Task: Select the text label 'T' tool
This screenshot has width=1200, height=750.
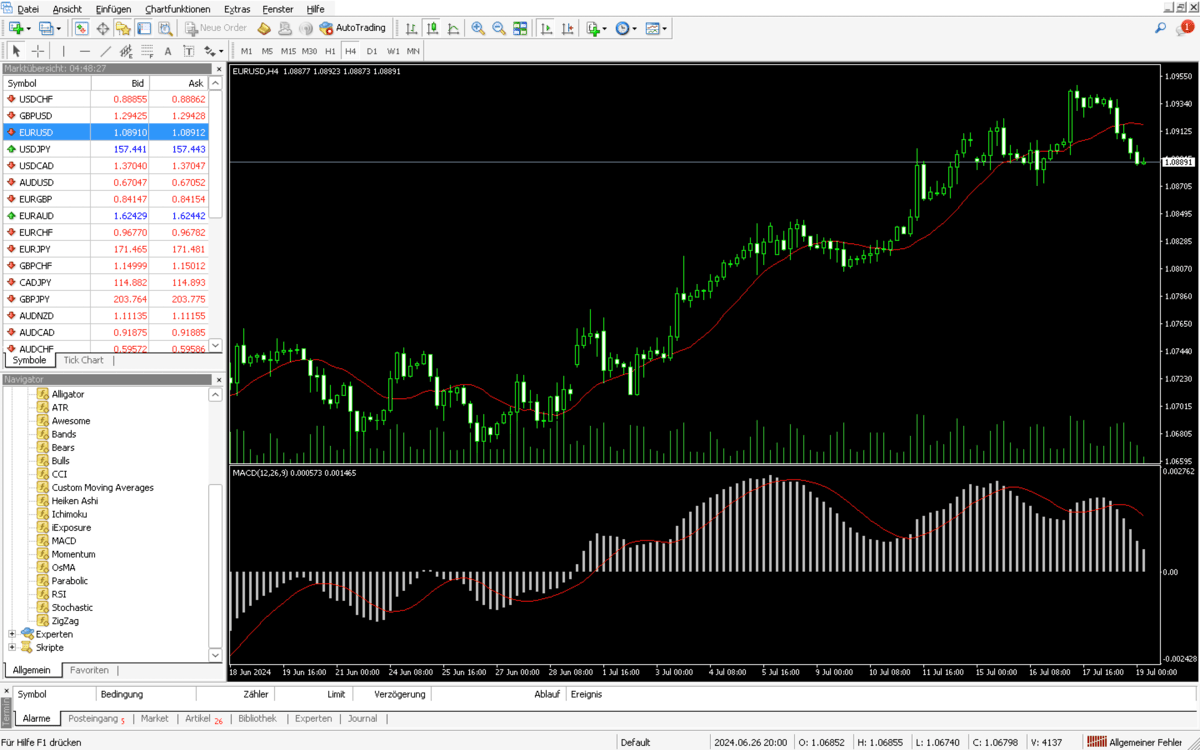Action: (188, 51)
